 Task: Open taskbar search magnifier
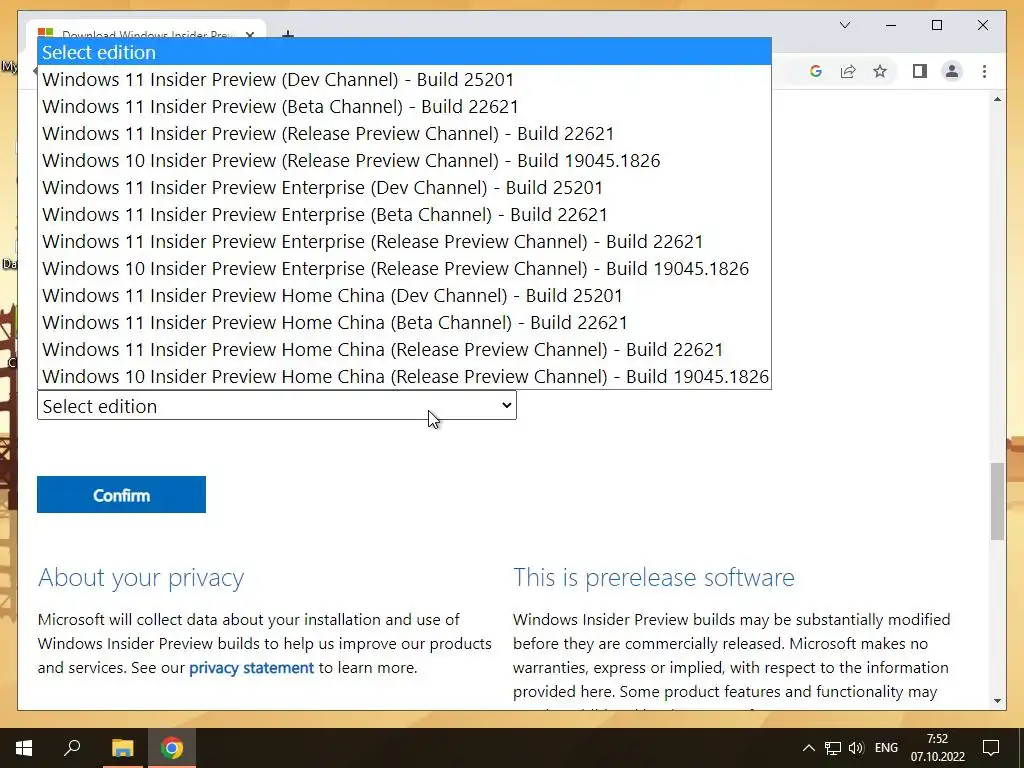click(72, 747)
